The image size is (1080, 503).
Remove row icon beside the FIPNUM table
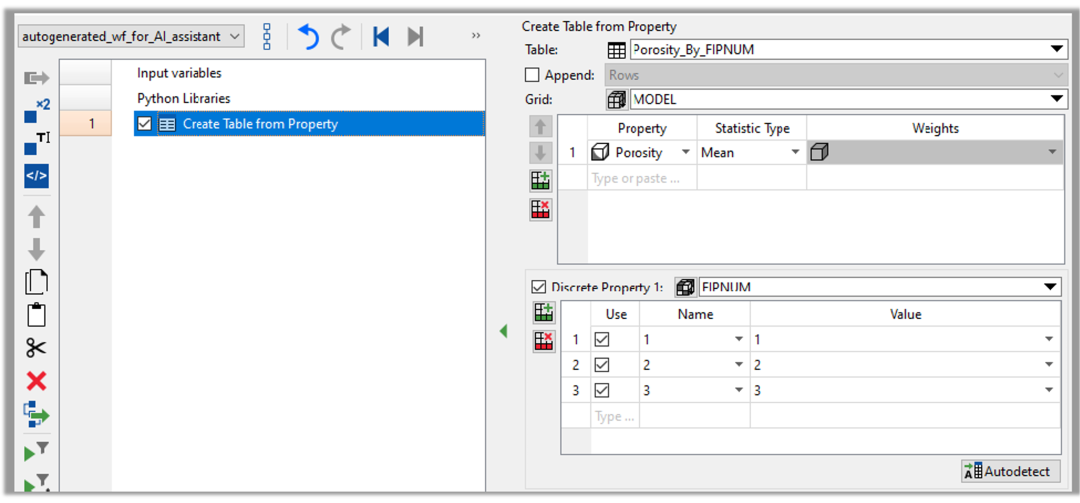543,341
